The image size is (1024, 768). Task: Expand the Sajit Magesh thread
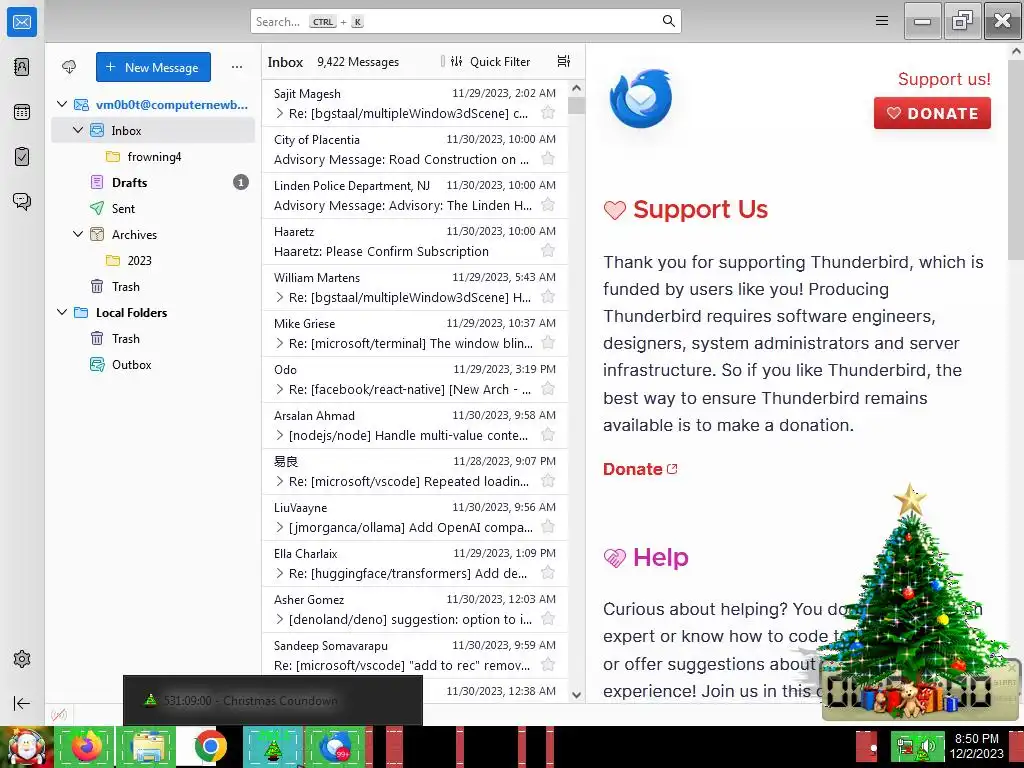point(280,113)
